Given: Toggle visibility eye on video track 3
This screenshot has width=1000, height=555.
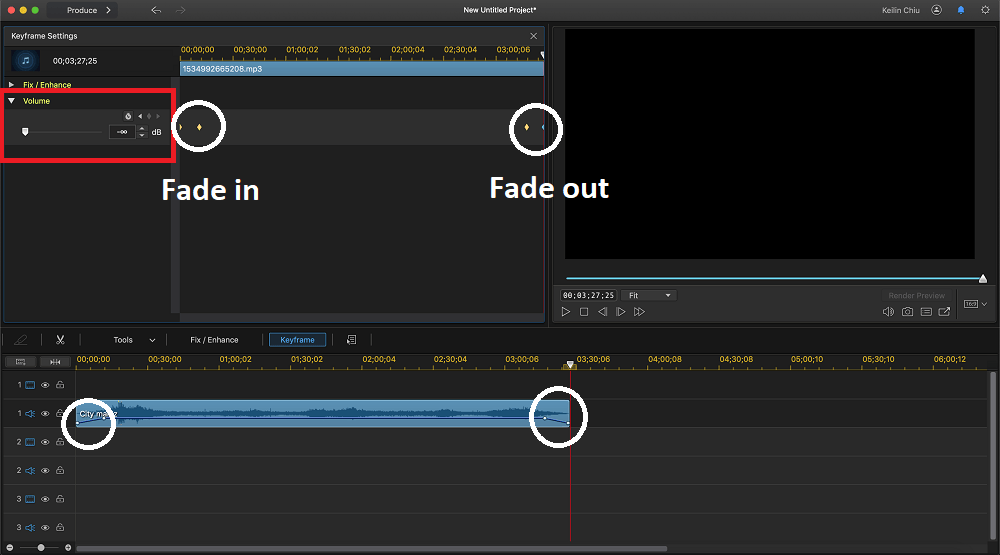Looking at the screenshot, I should pos(45,498).
